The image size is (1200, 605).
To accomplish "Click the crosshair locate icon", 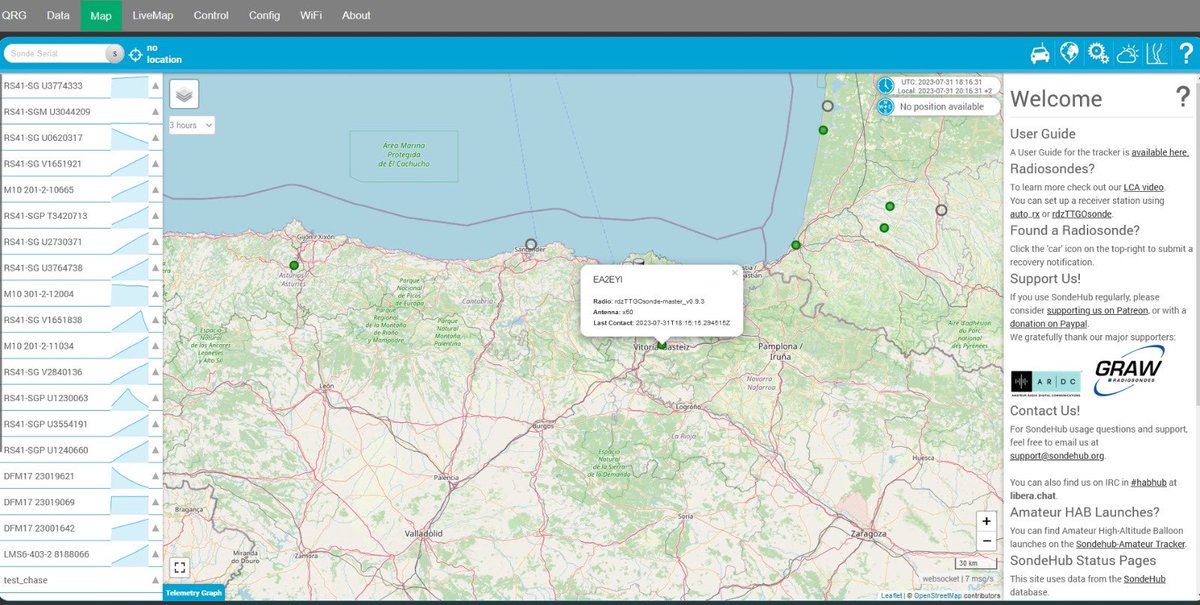I will point(136,54).
